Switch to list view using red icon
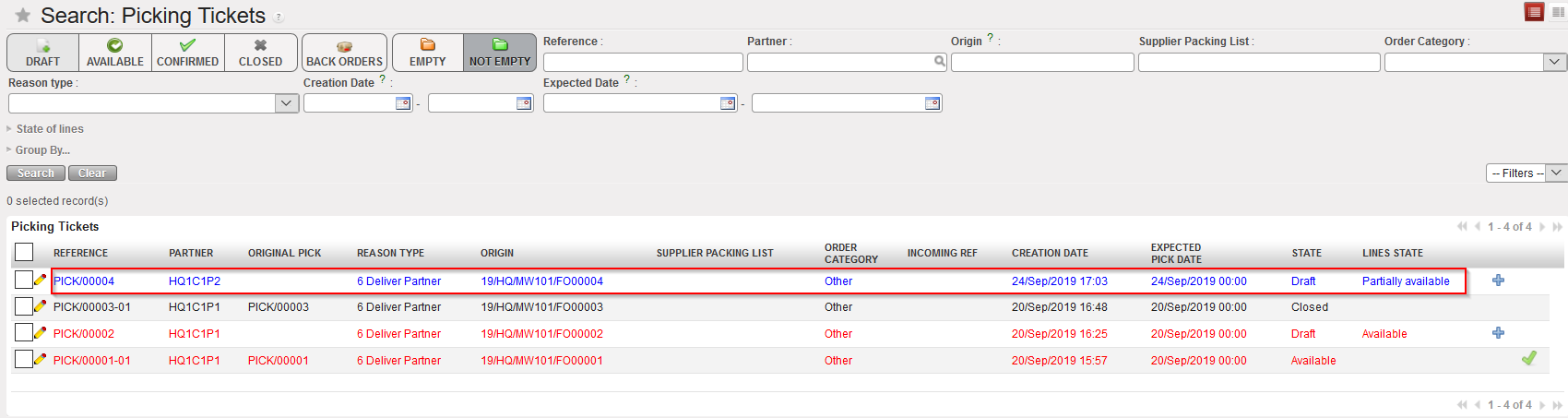1568x418 pixels. point(1534,12)
